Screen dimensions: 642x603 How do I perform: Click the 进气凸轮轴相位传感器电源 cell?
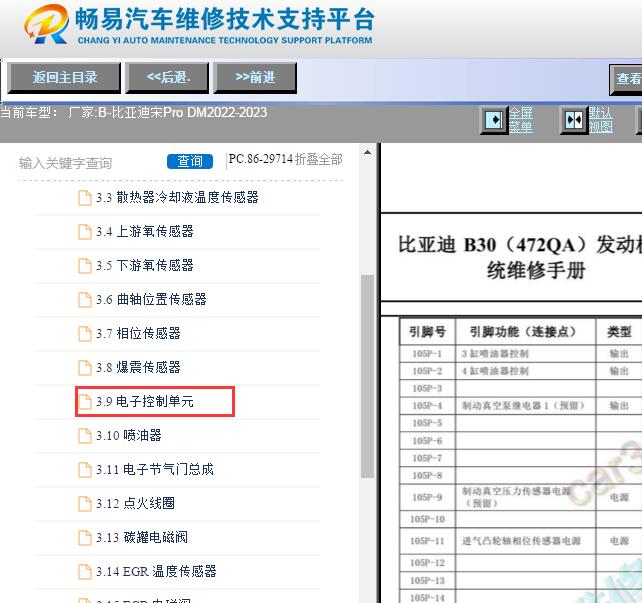(x=525, y=541)
